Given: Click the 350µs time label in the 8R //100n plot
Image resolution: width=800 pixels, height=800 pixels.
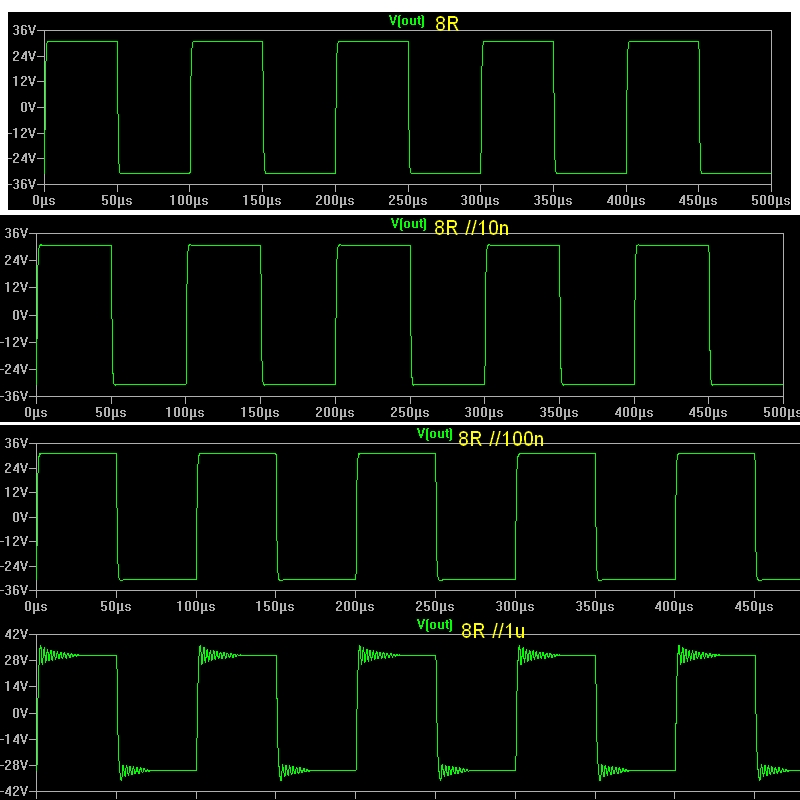Looking at the screenshot, I should click(595, 607).
